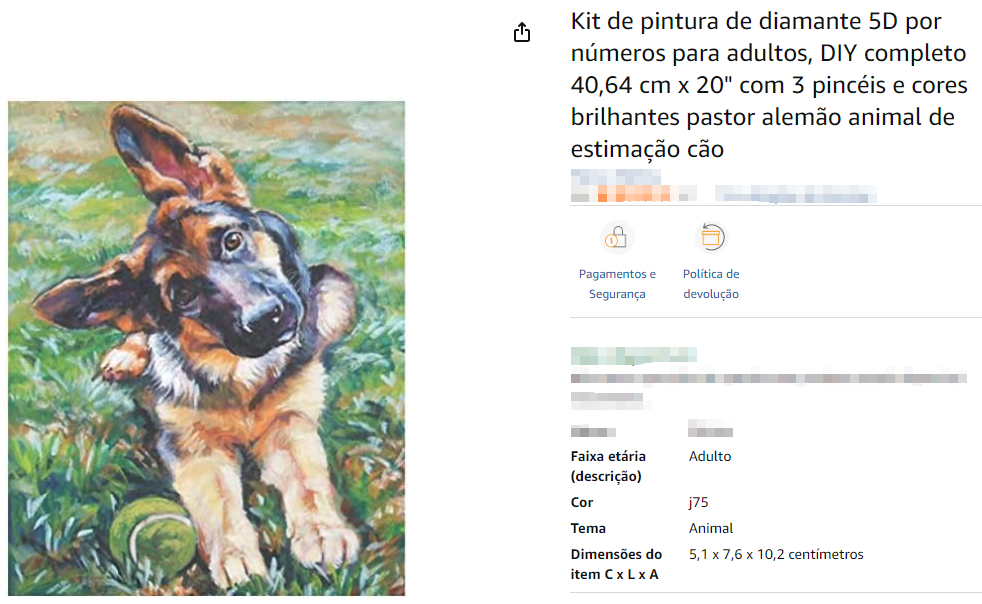
Task: Click the "Adulto" age range value
Action: tap(710, 457)
